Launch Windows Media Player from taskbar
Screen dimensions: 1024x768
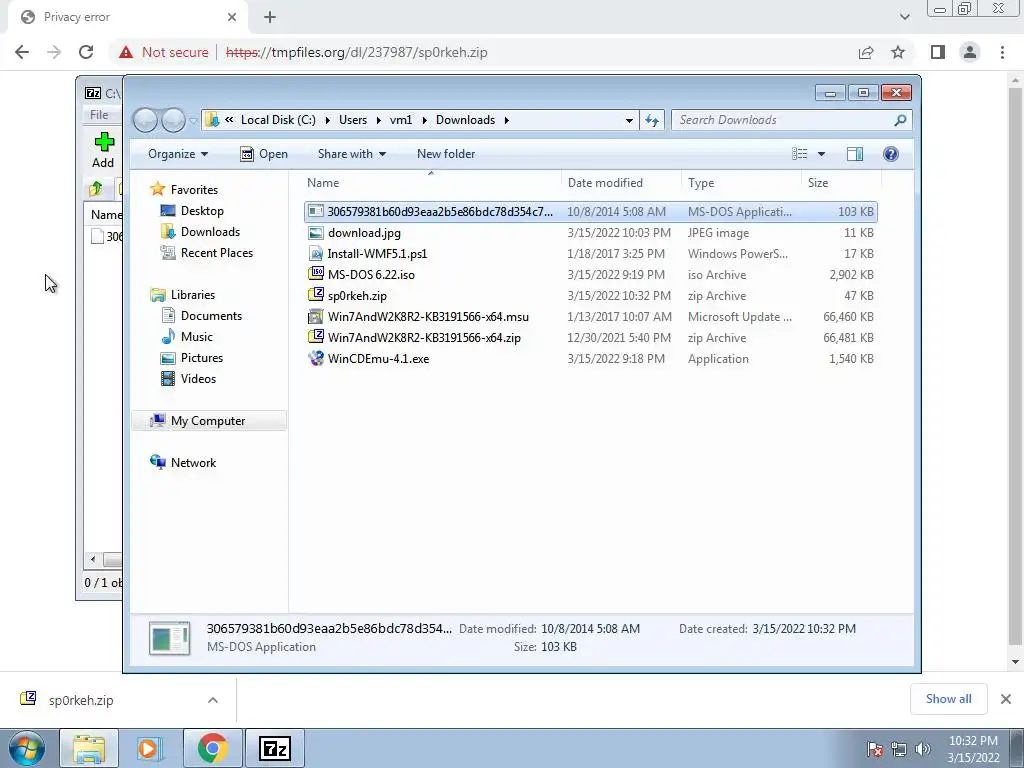(148, 748)
